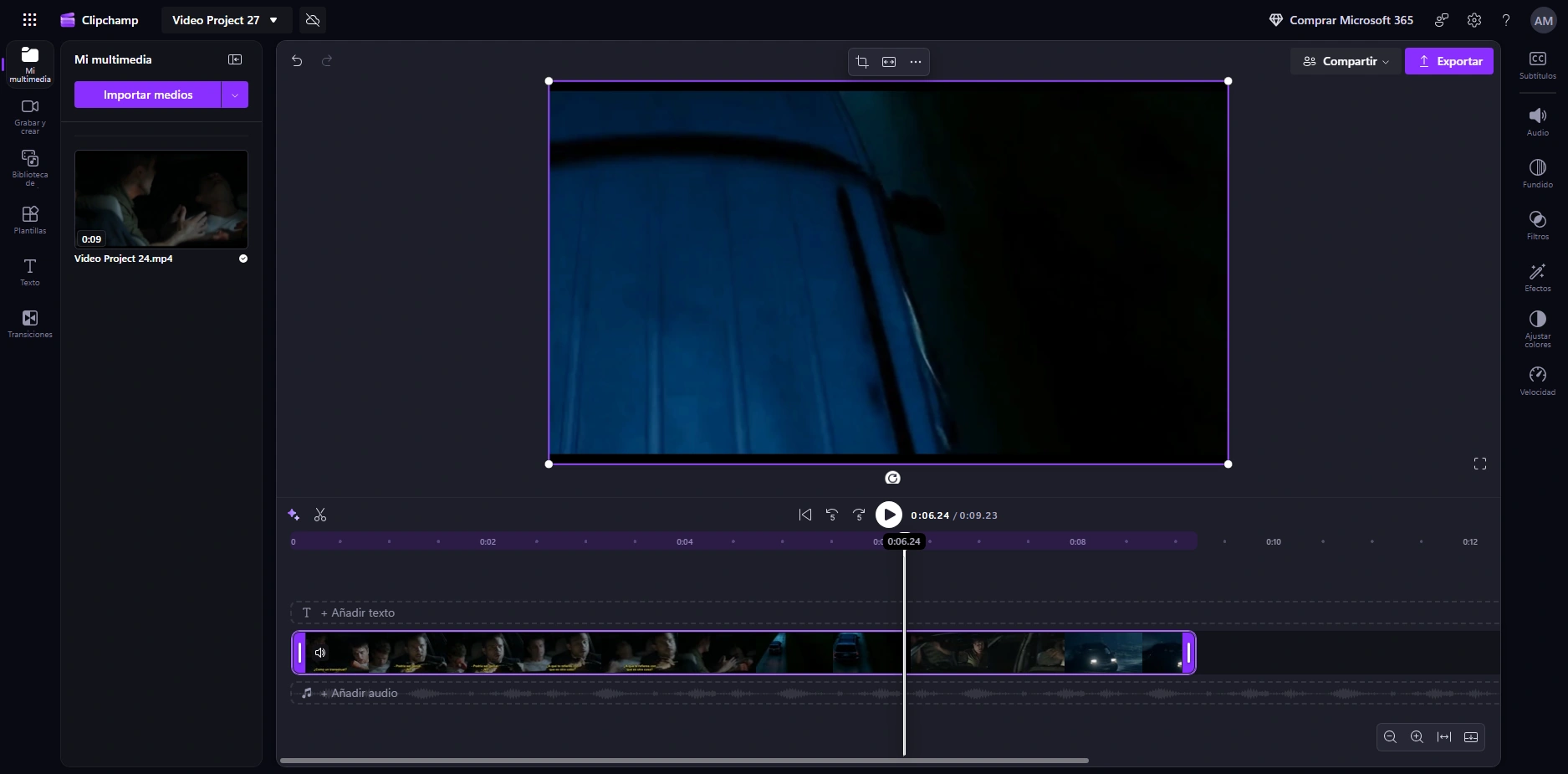The width and height of the screenshot is (1568, 774).
Task: Zoom in the timeline
Action: [1417, 737]
